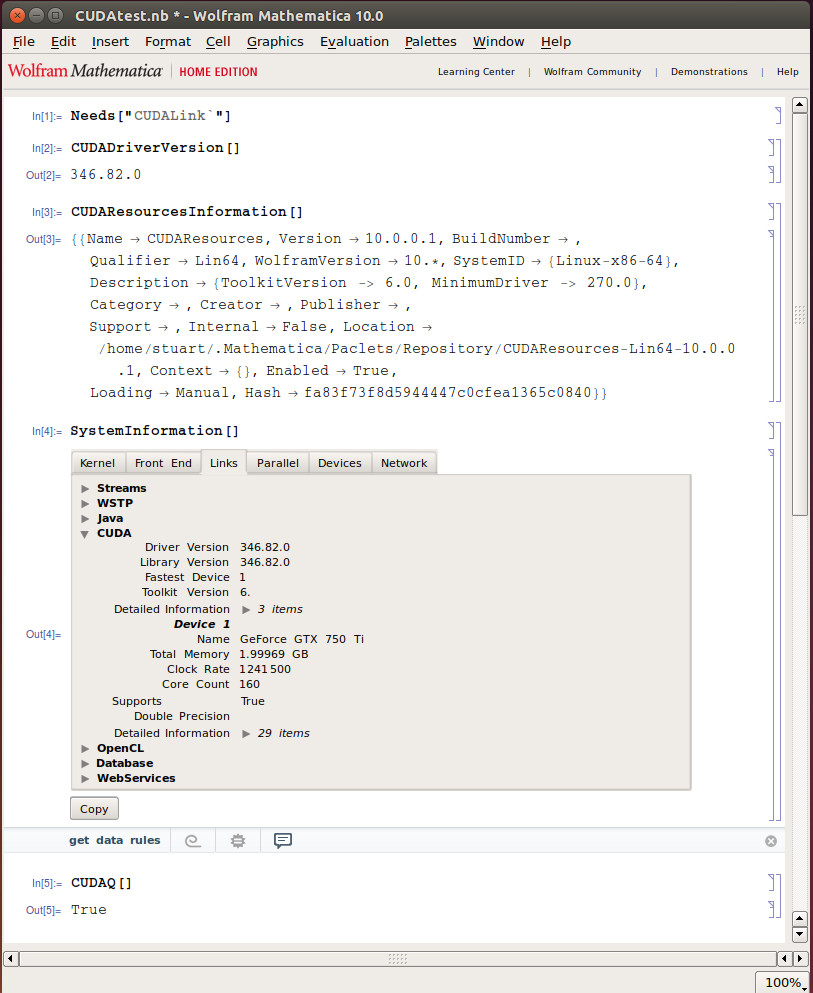Viewport: 813px width, 993px height.
Task: Open the Demonstrations link
Action: [709, 72]
